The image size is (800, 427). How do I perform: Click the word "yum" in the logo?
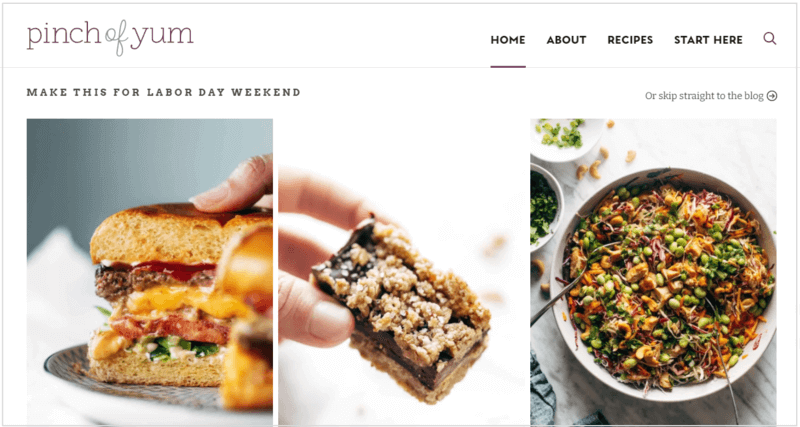(161, 37)
